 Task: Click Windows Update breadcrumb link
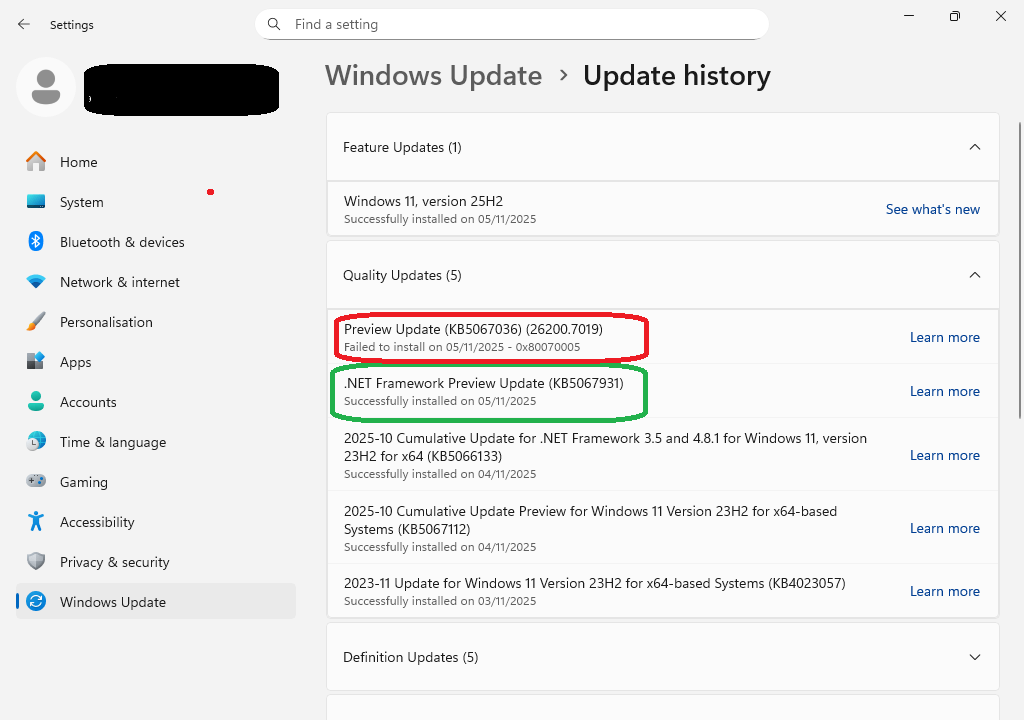(x=434, y=76)
